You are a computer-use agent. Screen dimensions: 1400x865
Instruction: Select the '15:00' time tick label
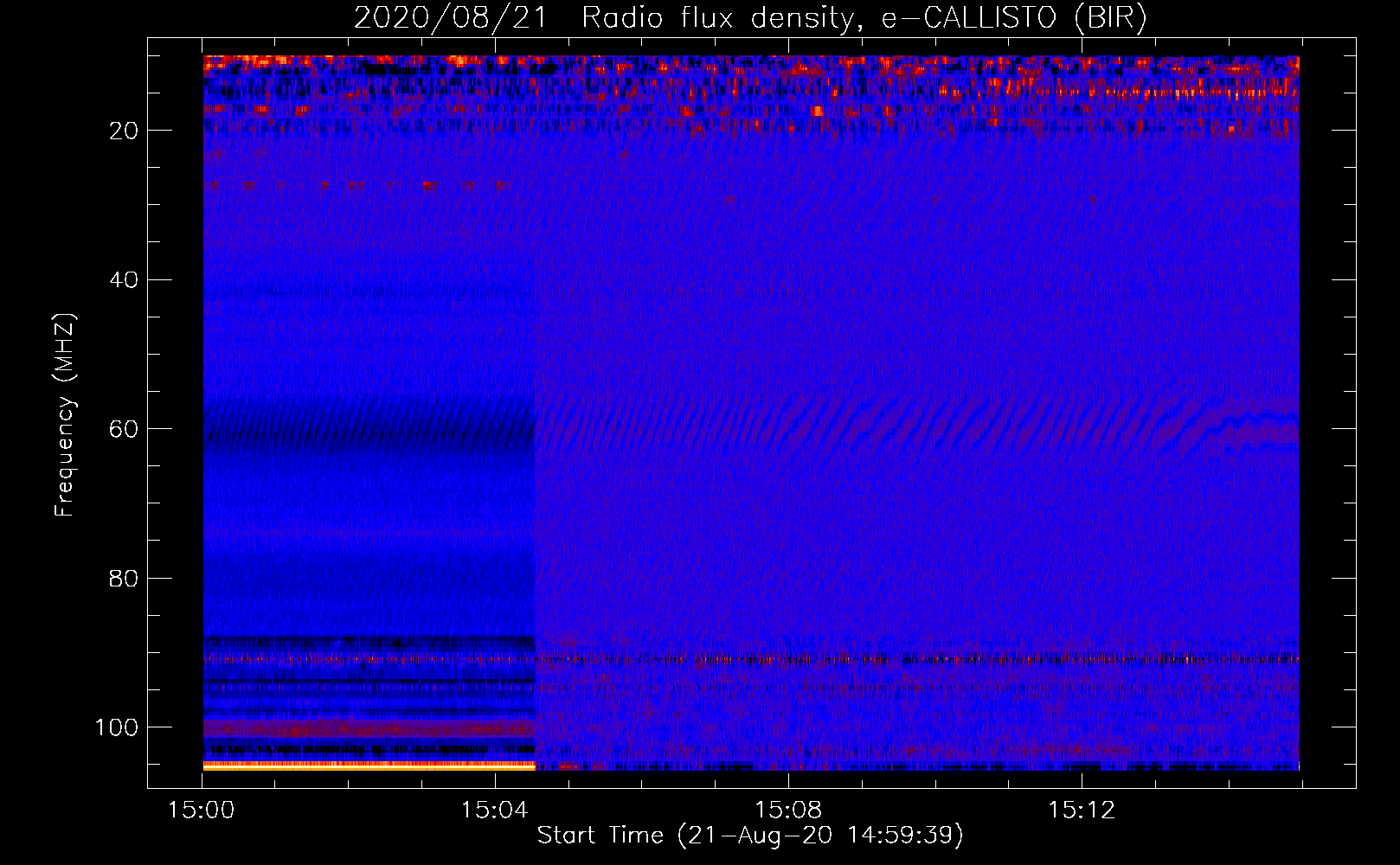tap(202, 811)
